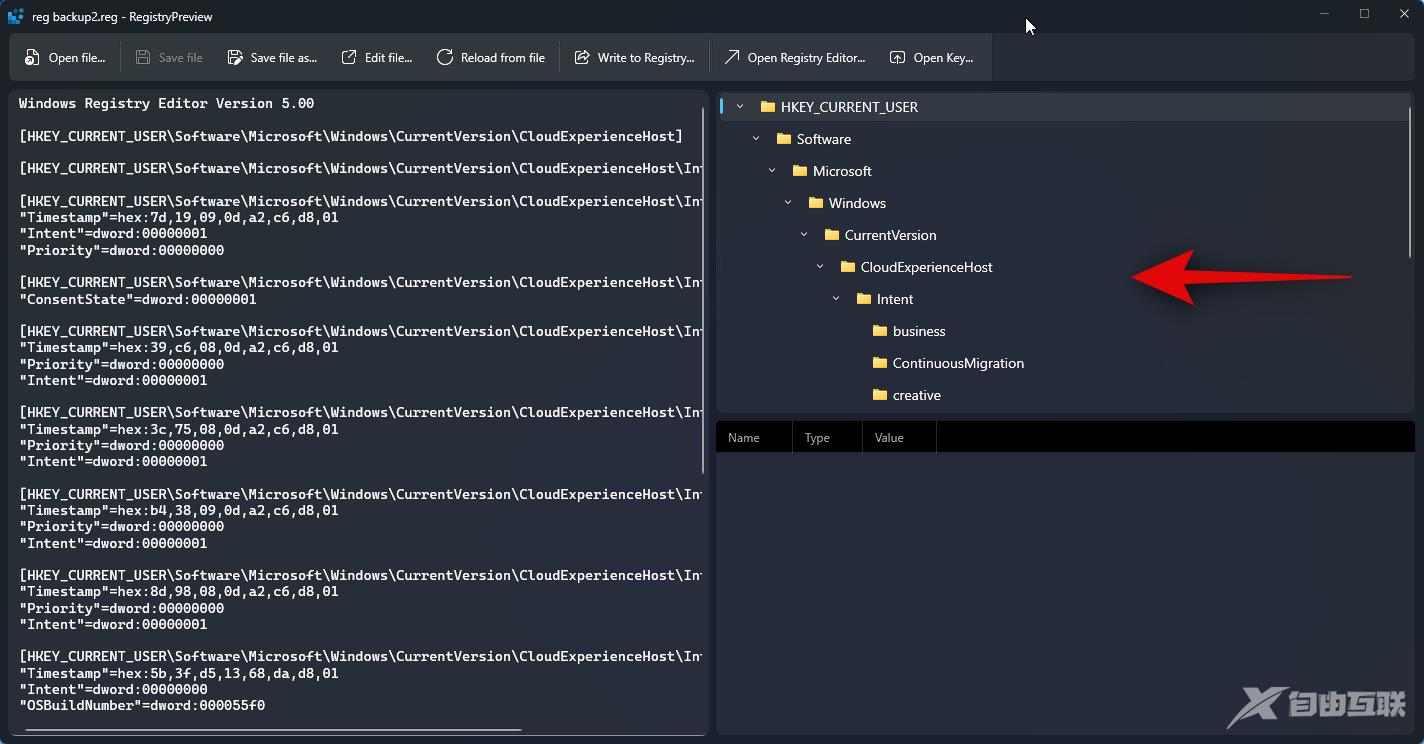
Task: Select the creative folder in tree
Action: (916, 395)
